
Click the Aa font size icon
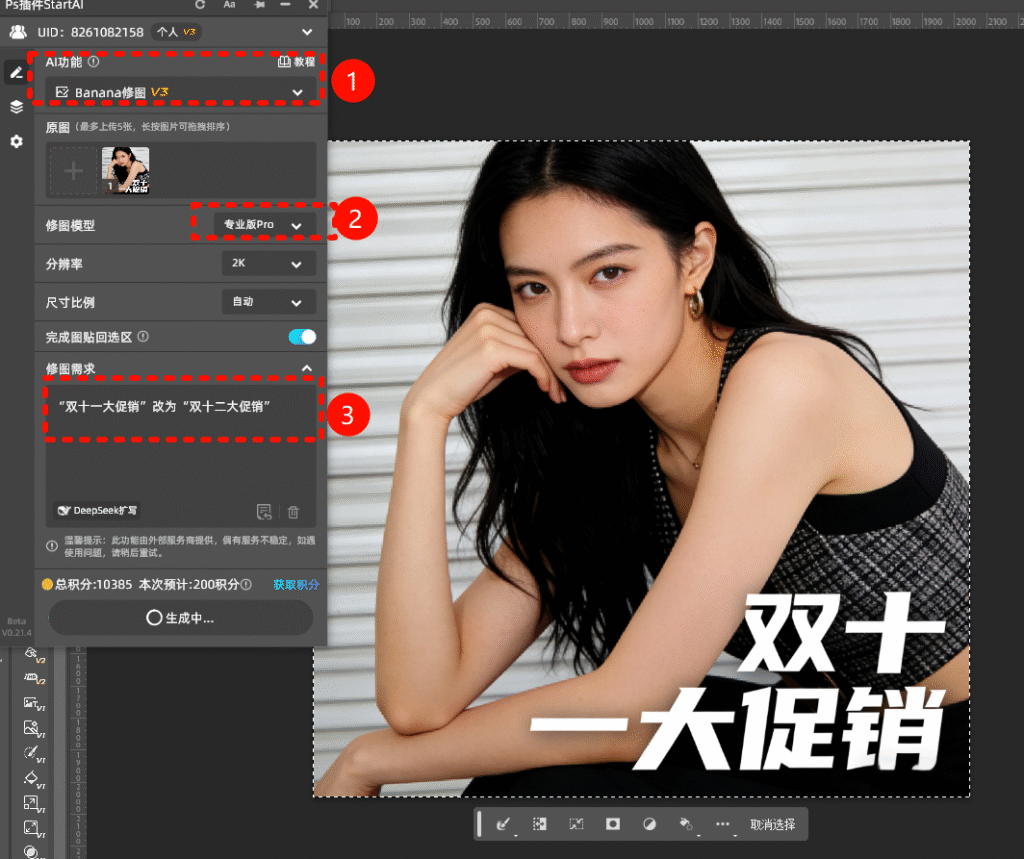pos(230,5)
